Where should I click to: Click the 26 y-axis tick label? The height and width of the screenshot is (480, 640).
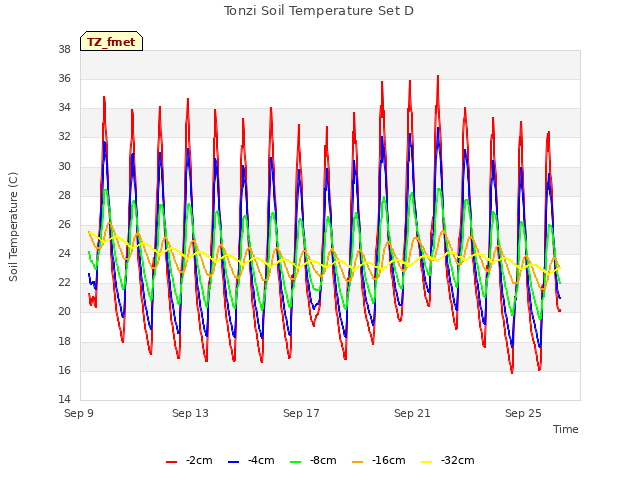pos(64,224)
